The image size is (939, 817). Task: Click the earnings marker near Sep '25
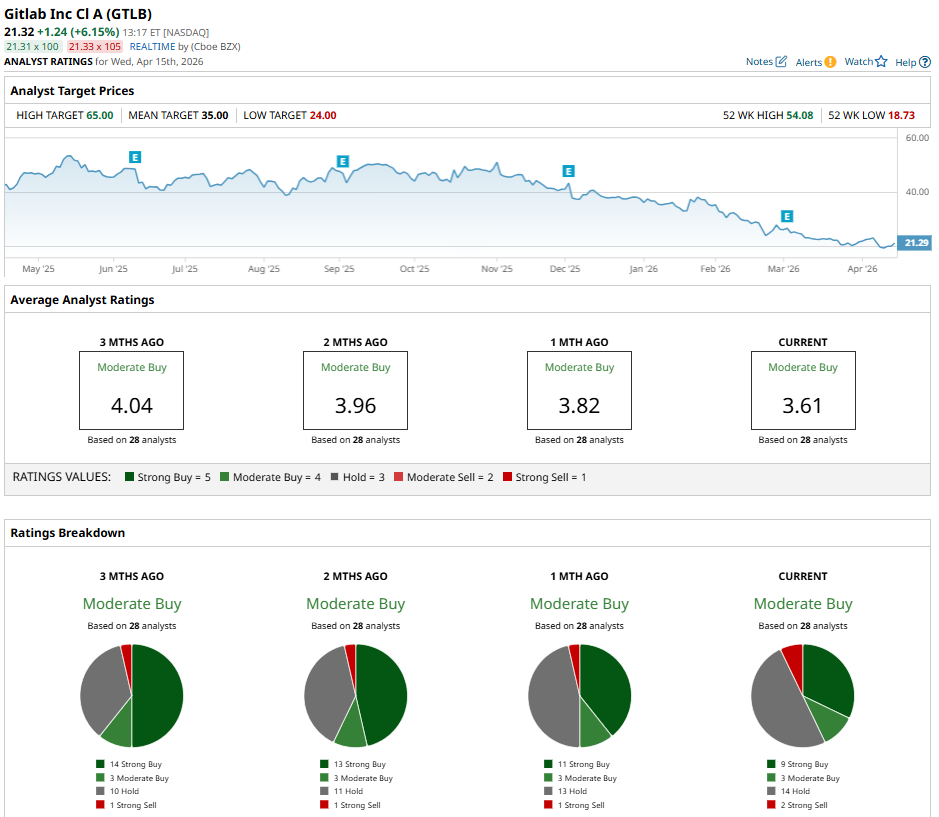click(342, 161)
